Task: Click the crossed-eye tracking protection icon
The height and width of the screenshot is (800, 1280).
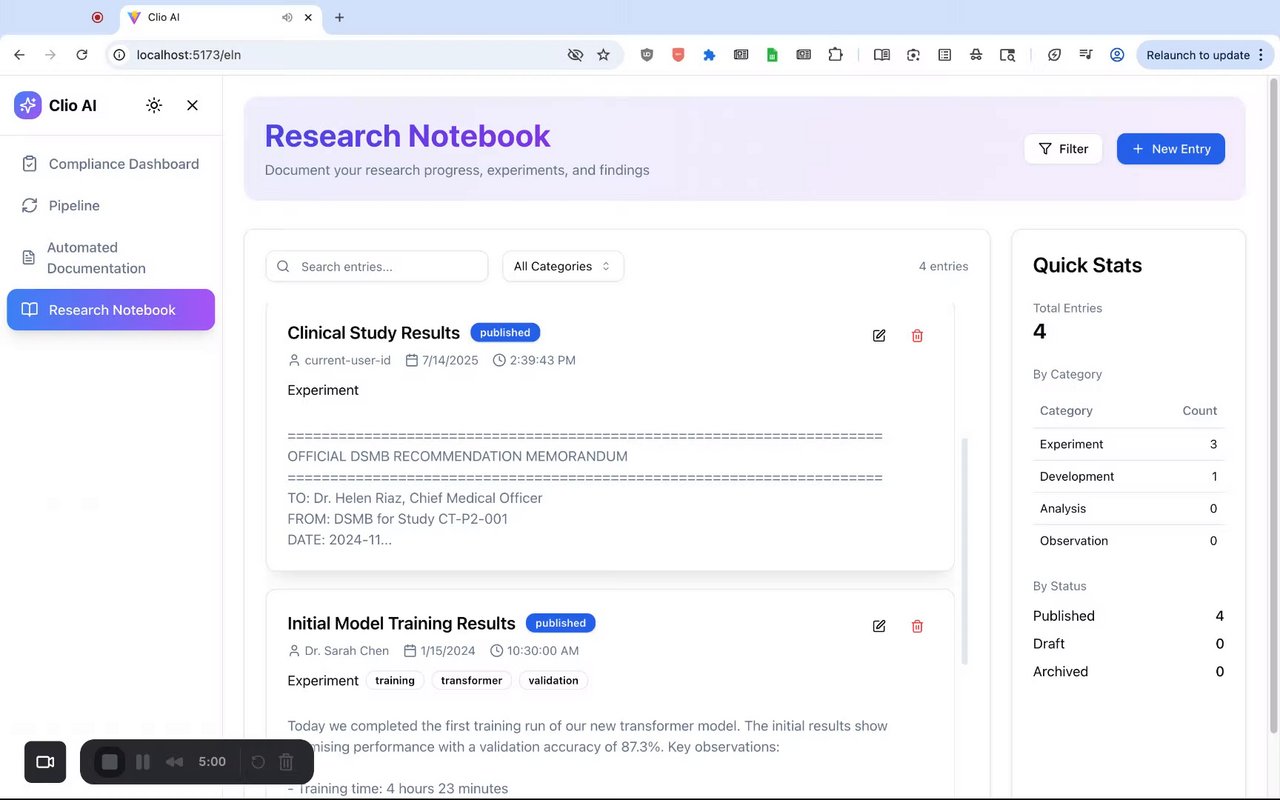Action: point(575,55)
